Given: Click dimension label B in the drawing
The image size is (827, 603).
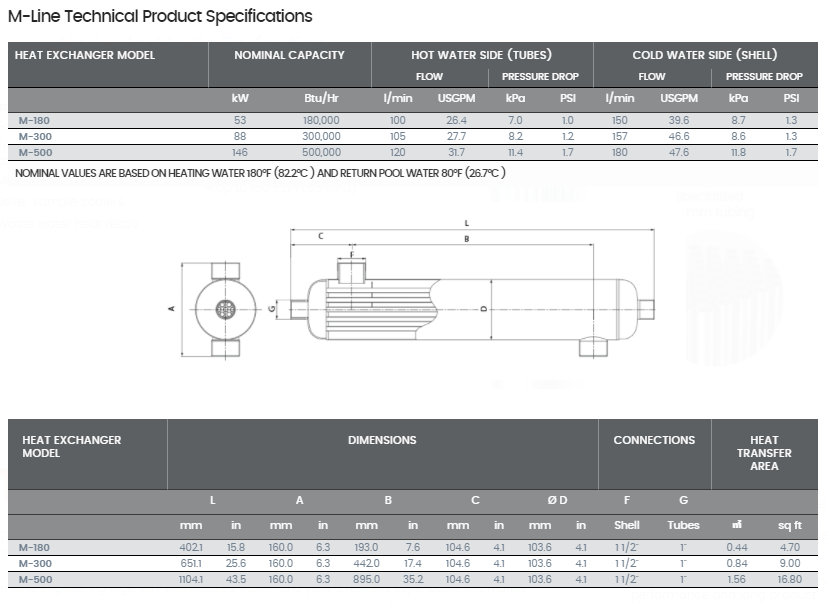Looking at the screenshot, I should (x=466, y=239).
